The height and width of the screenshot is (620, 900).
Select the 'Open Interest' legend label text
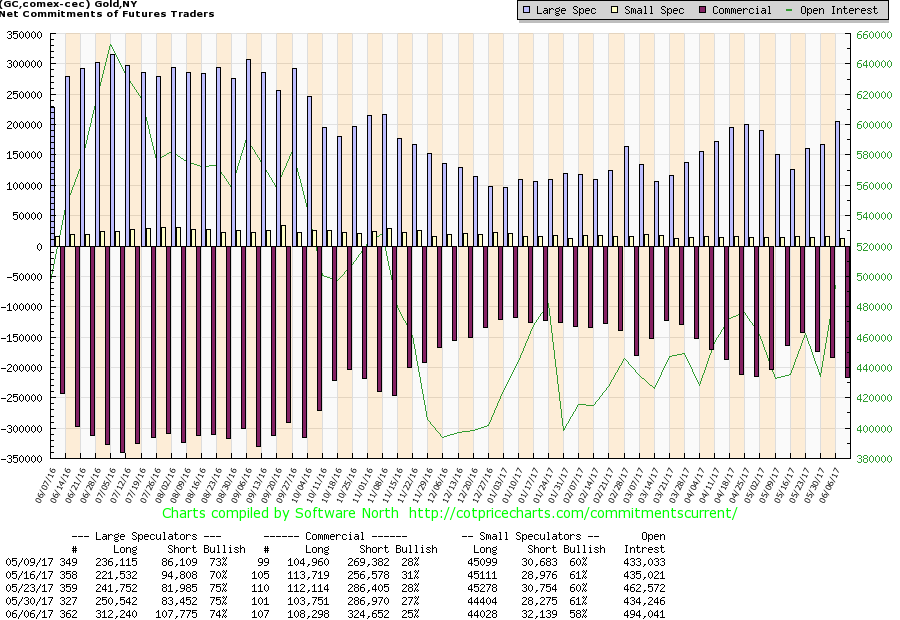(841, 10)
